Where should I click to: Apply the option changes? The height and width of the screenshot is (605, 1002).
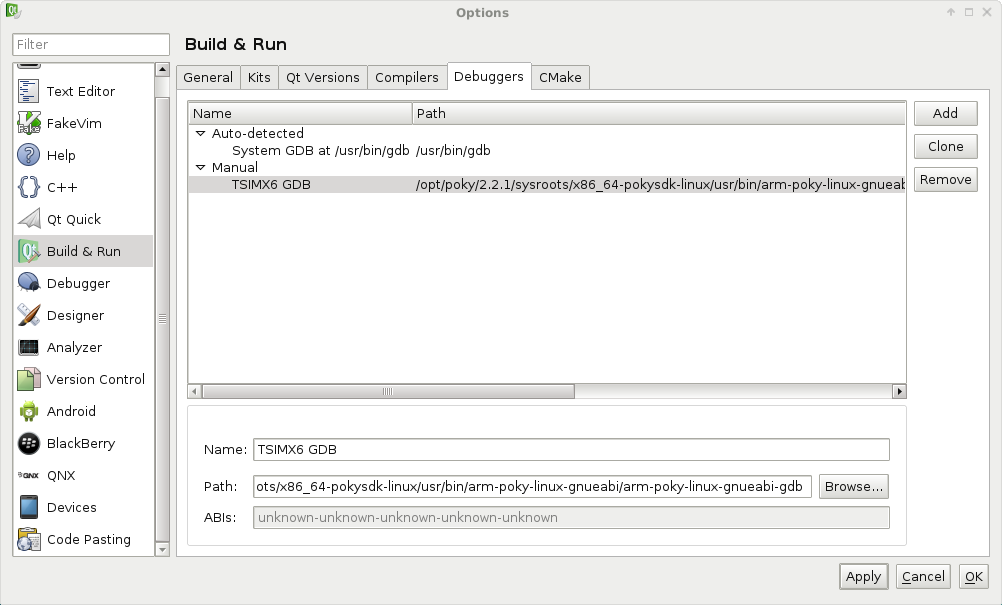863,576
